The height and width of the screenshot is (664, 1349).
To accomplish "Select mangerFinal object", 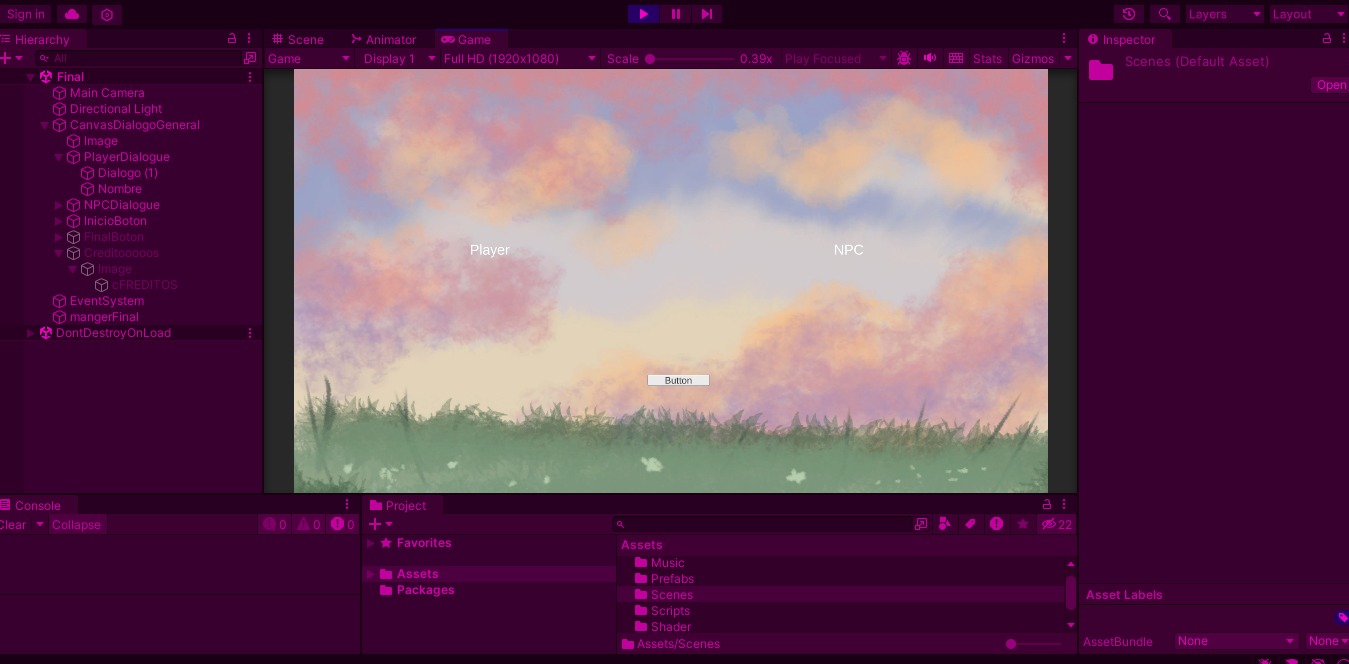I will click(x=104, y=317).
